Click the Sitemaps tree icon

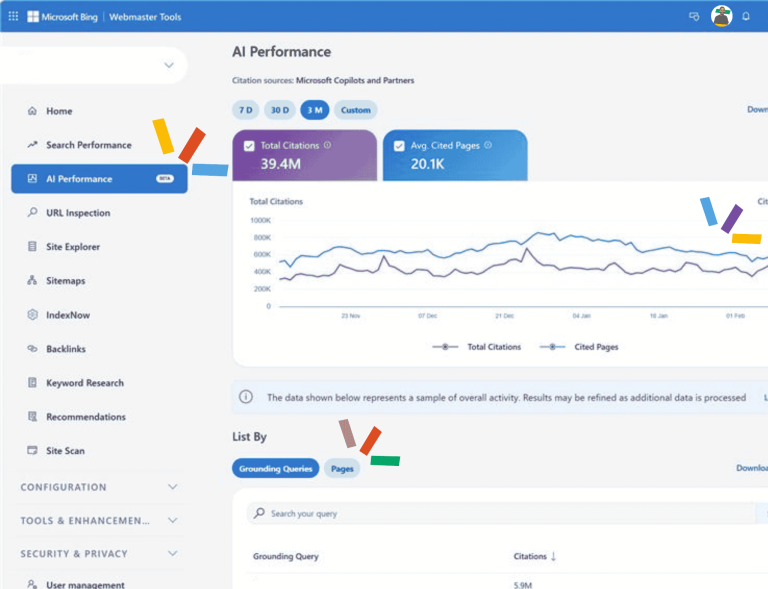pos(32,280)
